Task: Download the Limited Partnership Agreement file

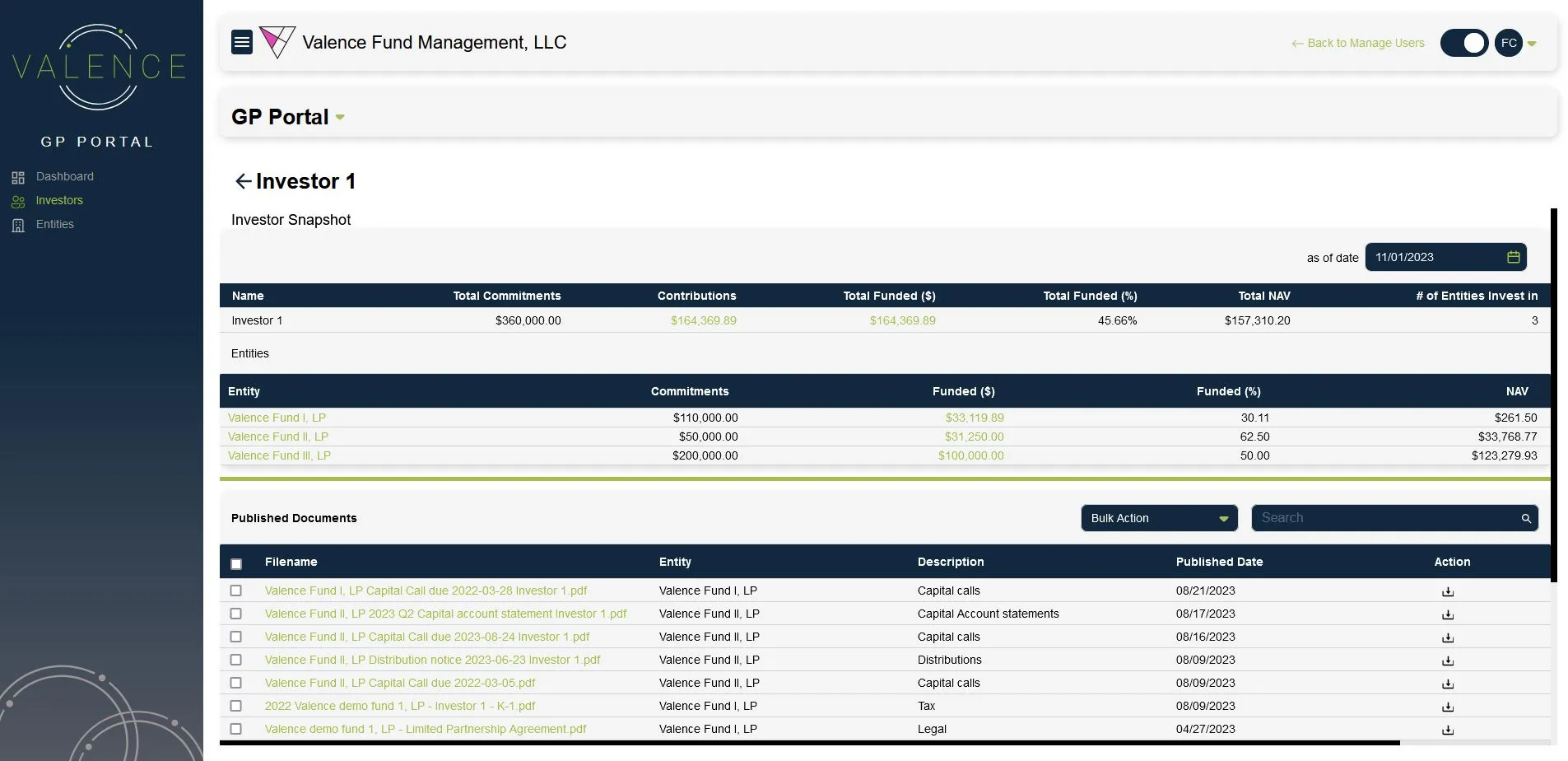Action: (x=1447, y=730)
